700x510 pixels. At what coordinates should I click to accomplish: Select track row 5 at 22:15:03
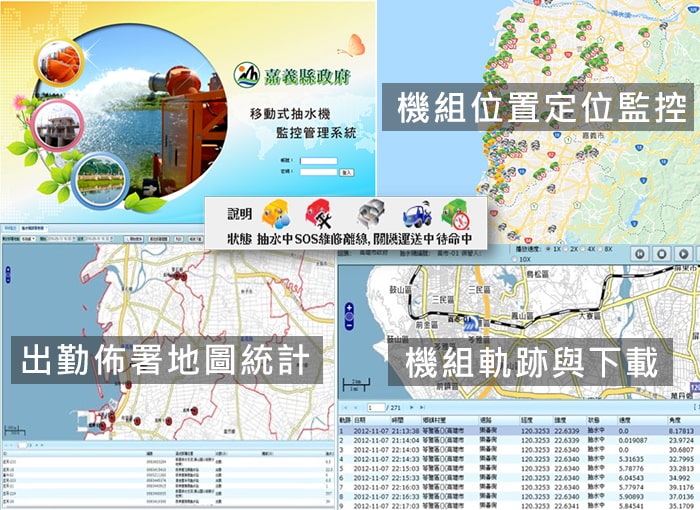point(519,468)
